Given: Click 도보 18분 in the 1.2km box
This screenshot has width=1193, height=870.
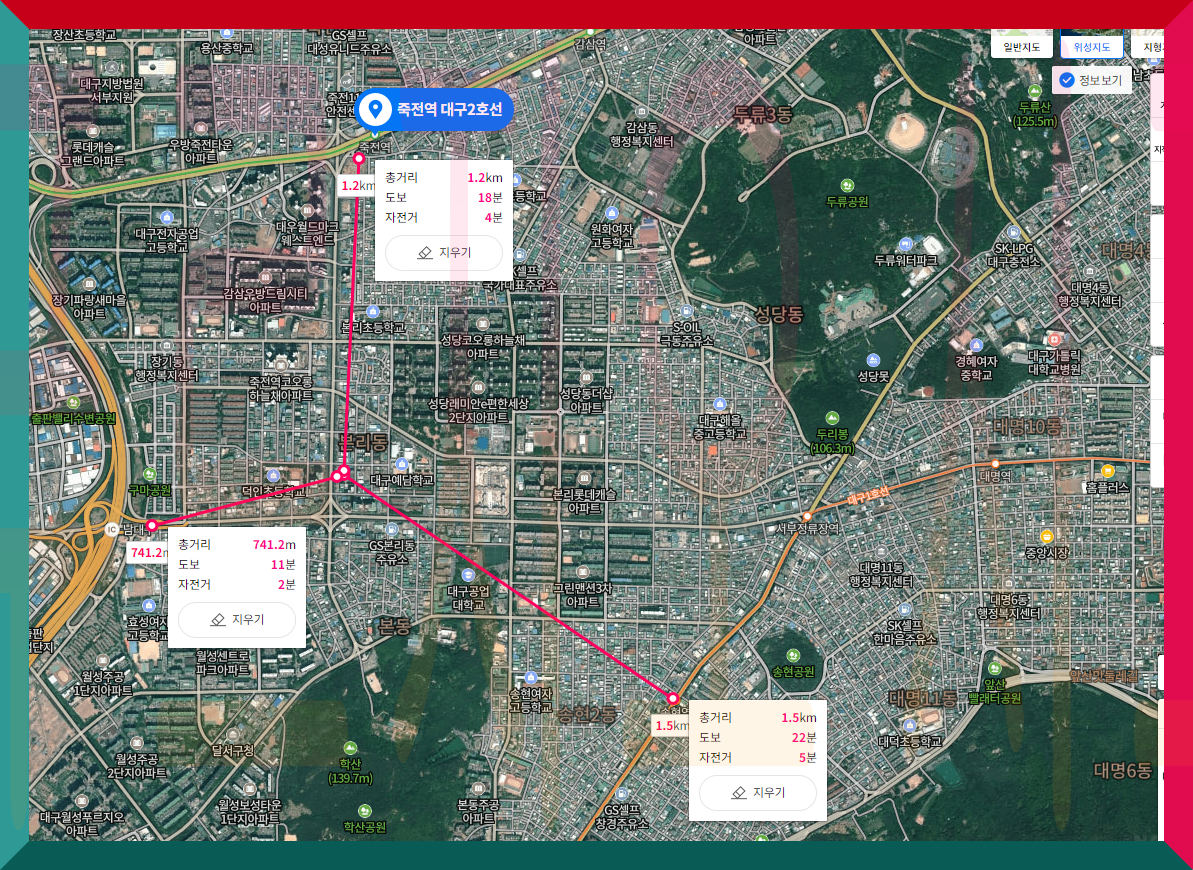Looking at the screenshot, I should click(x=444, y=197).
